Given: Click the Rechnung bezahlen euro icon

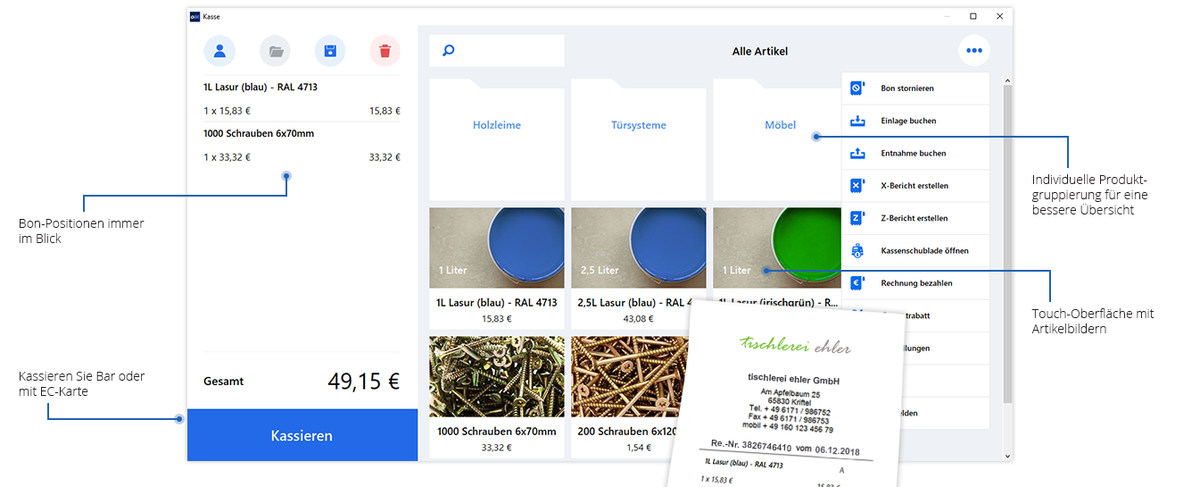Looking at the screenshot, I should coord(857,283).
